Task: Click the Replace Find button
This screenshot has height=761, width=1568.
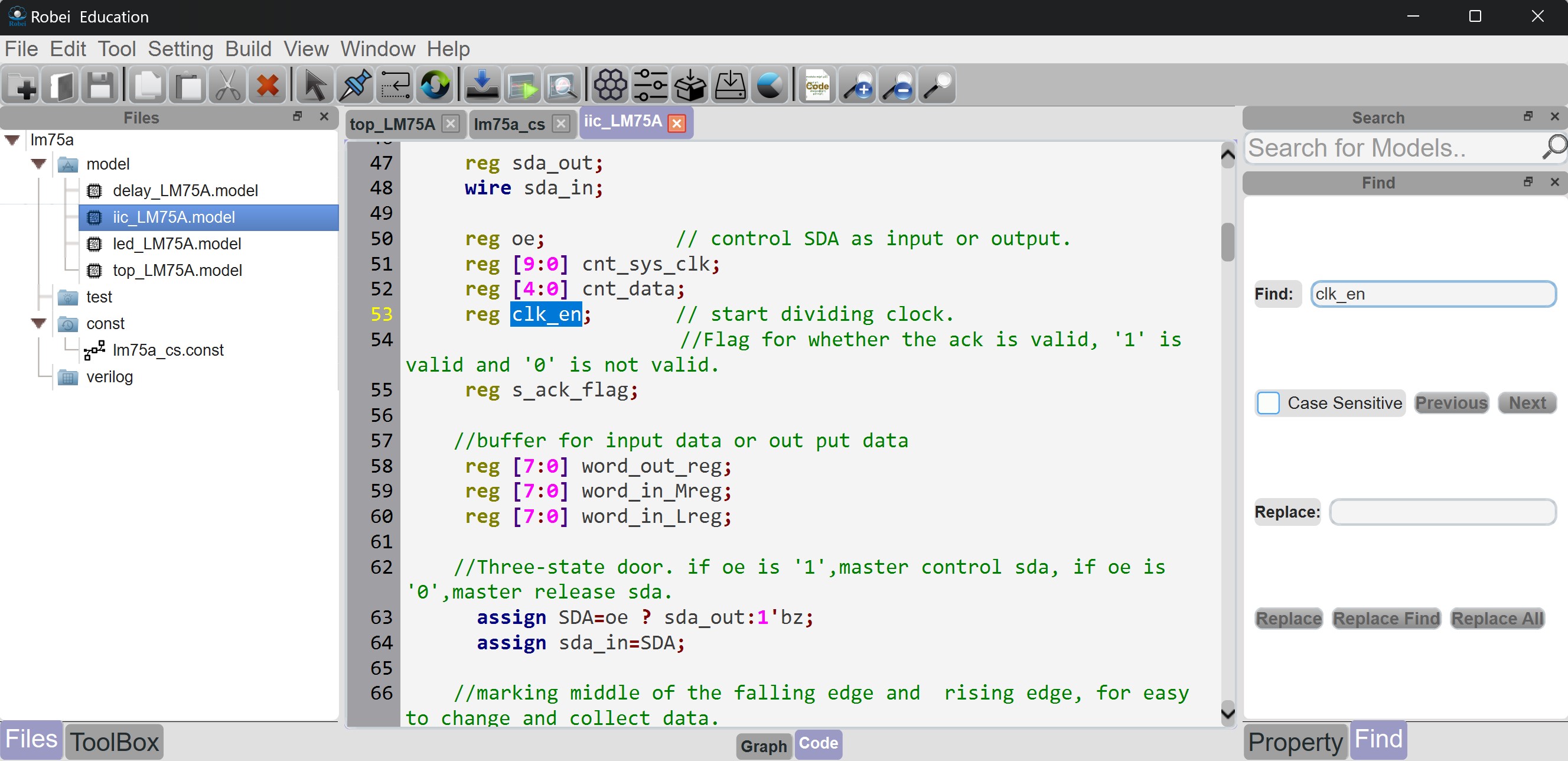Action: (x=1387, y=619)
